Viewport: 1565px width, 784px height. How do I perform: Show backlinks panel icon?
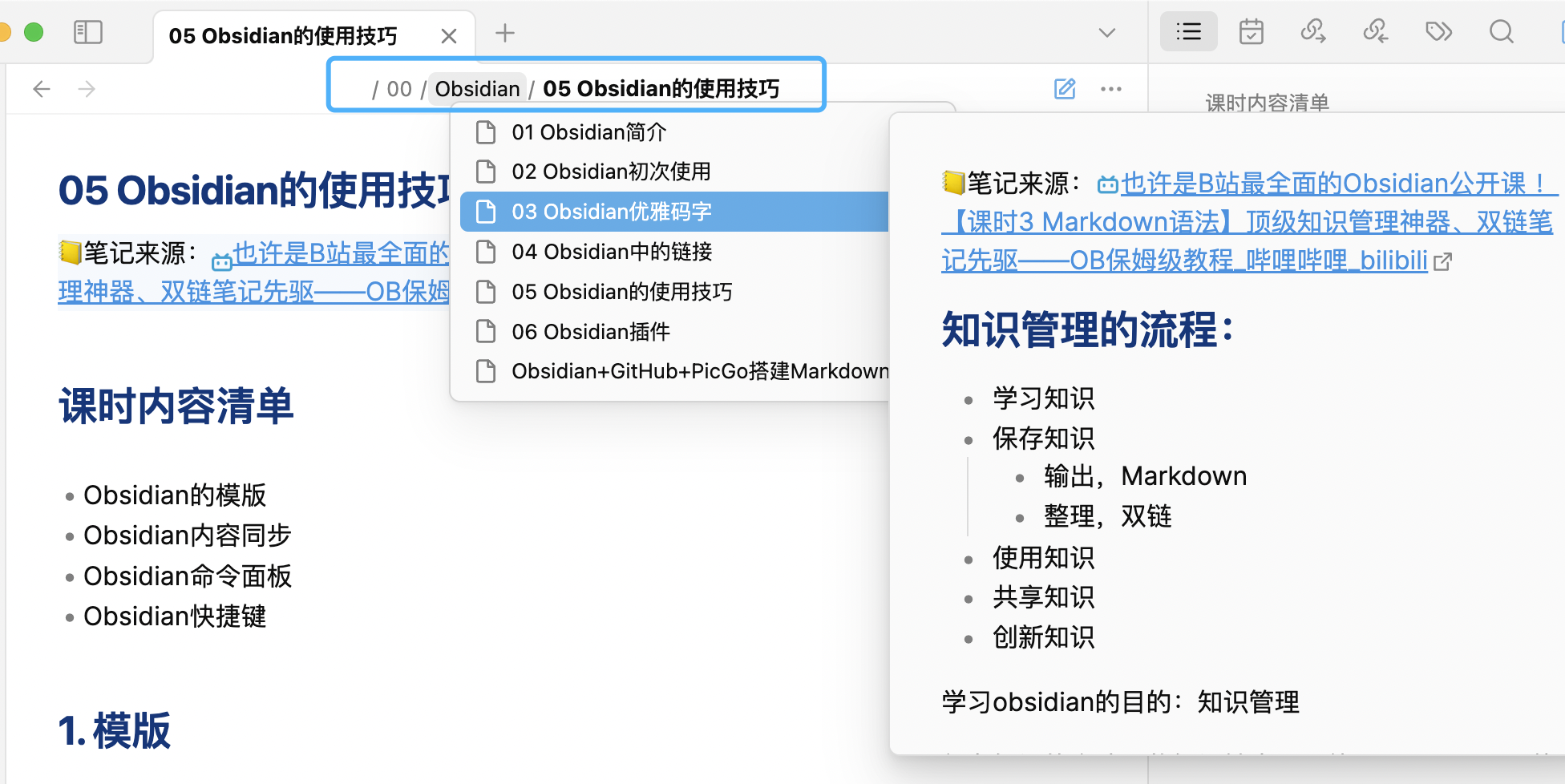pyautogui.click(x=1376, y=32)
